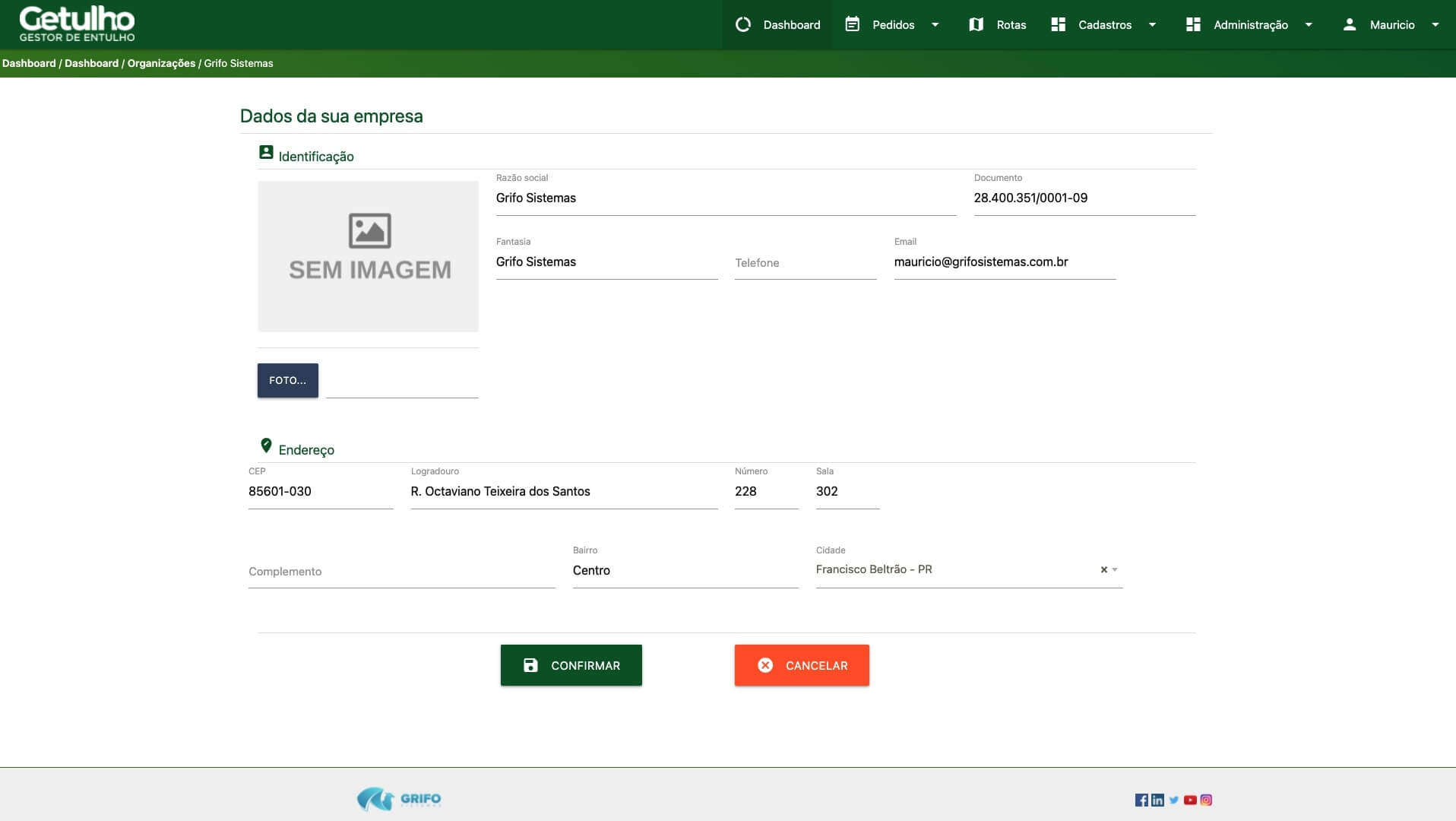Click the Cadastros grid icon

point(1058,24)
